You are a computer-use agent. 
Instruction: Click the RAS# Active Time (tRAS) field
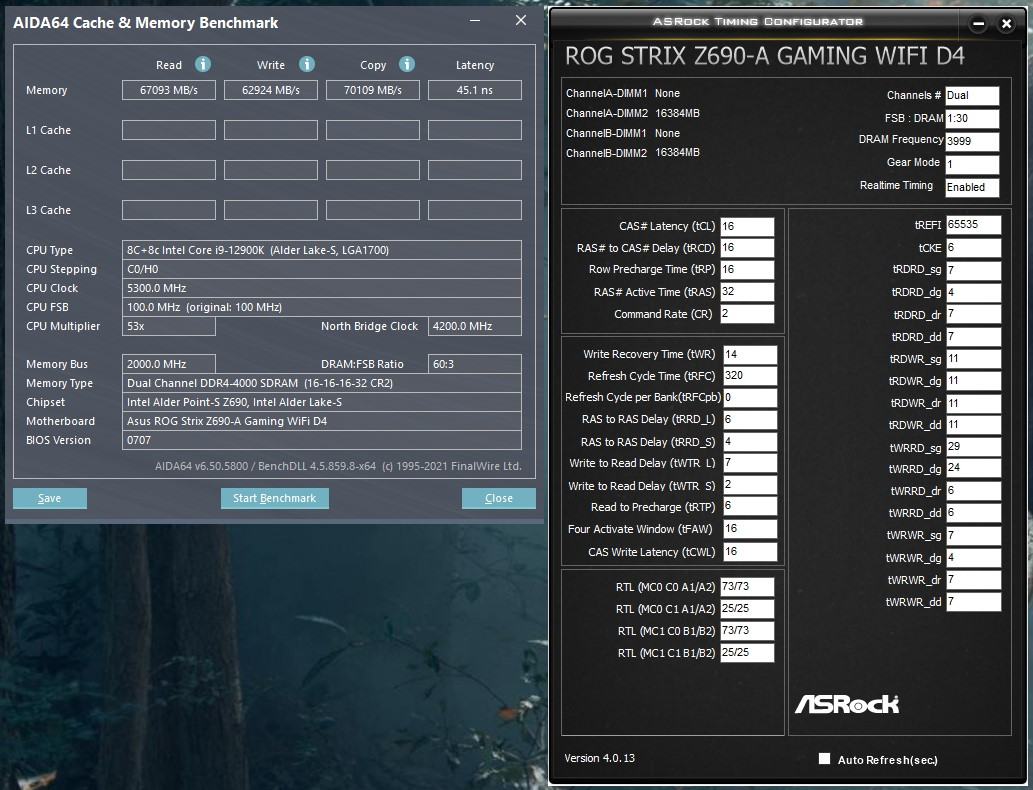click(747, 292)
